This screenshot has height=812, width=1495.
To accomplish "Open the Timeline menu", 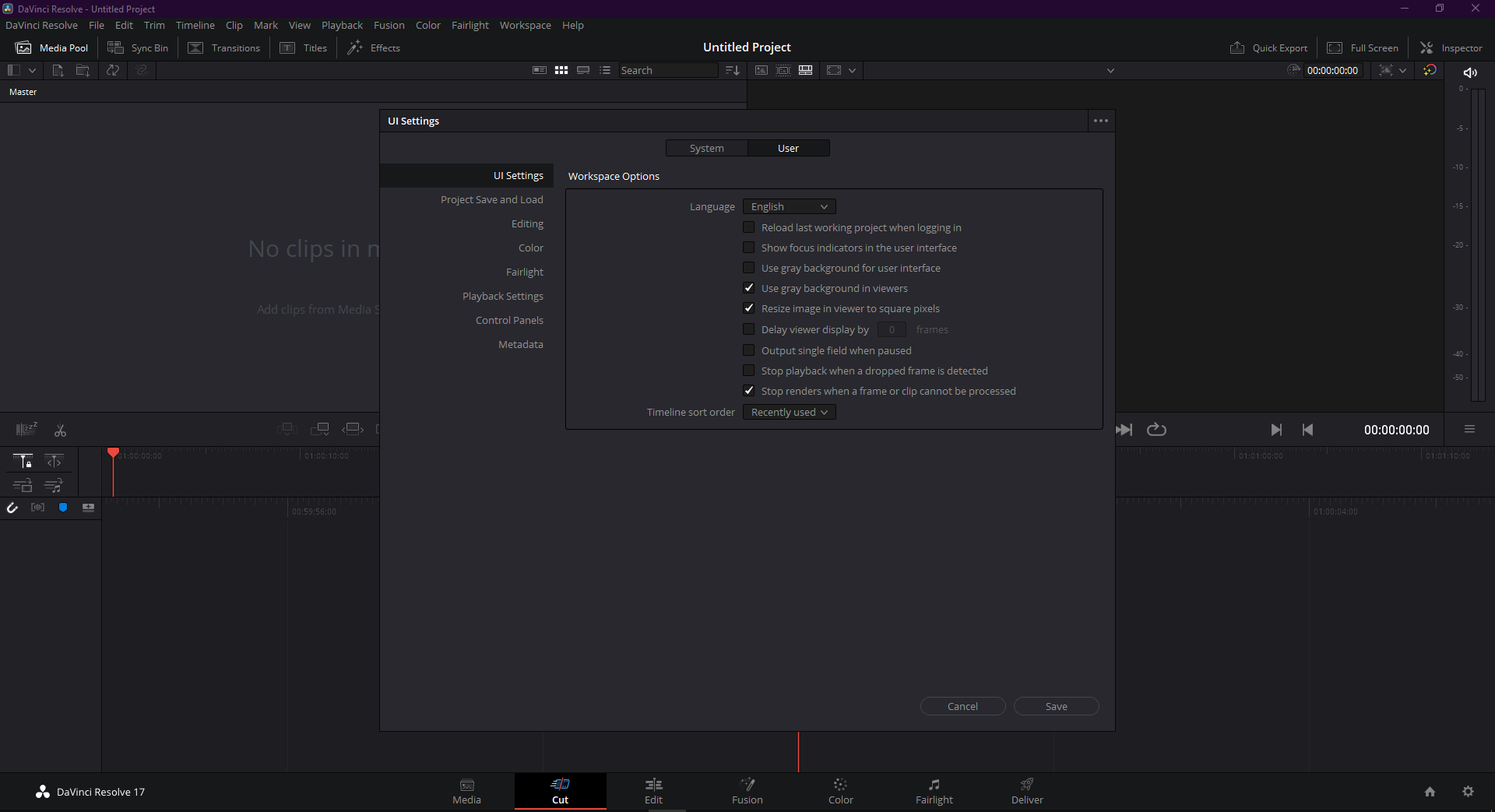I will [x=195, y=25].
